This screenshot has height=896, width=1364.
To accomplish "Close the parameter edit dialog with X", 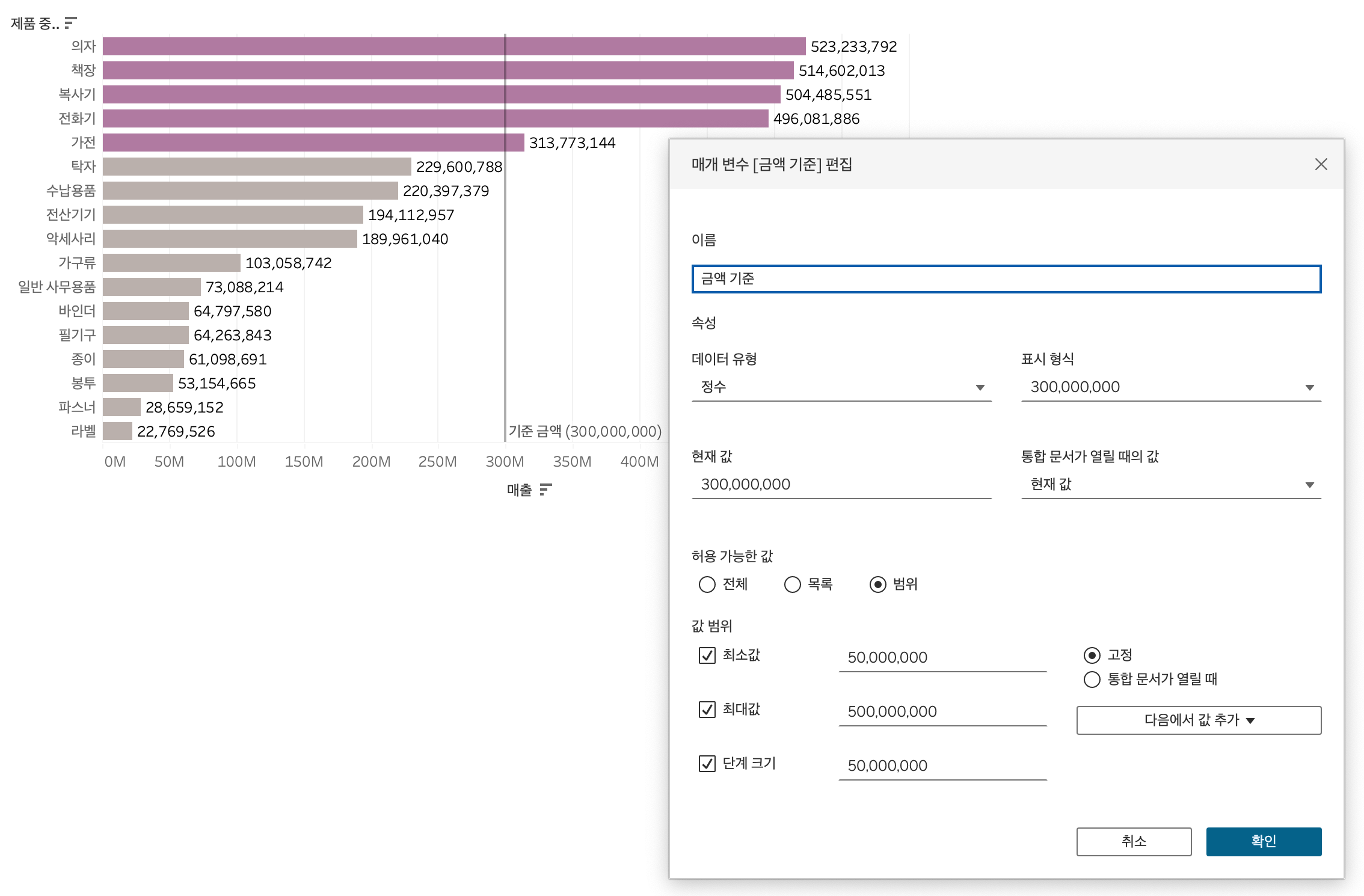I will tap(1321, 164).
